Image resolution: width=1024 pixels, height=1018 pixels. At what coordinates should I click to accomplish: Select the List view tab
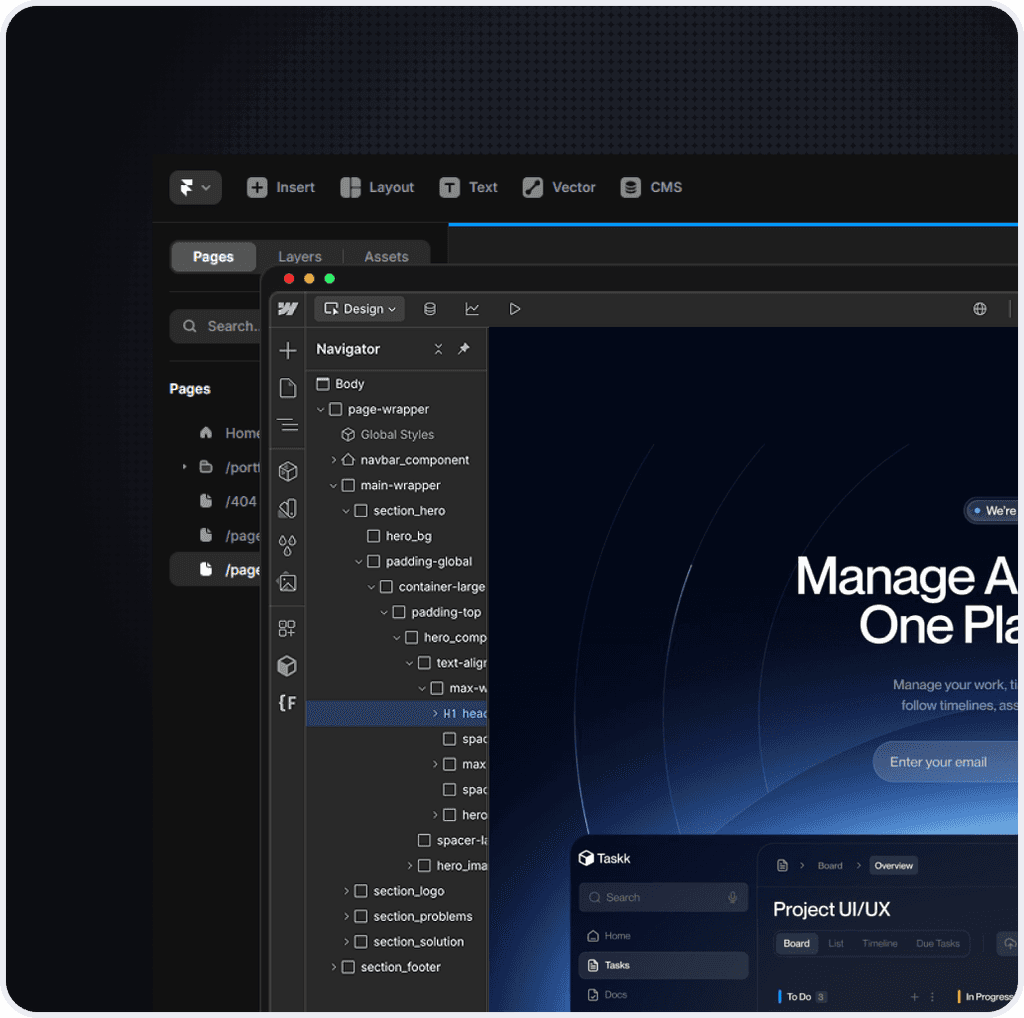(836, 944)
